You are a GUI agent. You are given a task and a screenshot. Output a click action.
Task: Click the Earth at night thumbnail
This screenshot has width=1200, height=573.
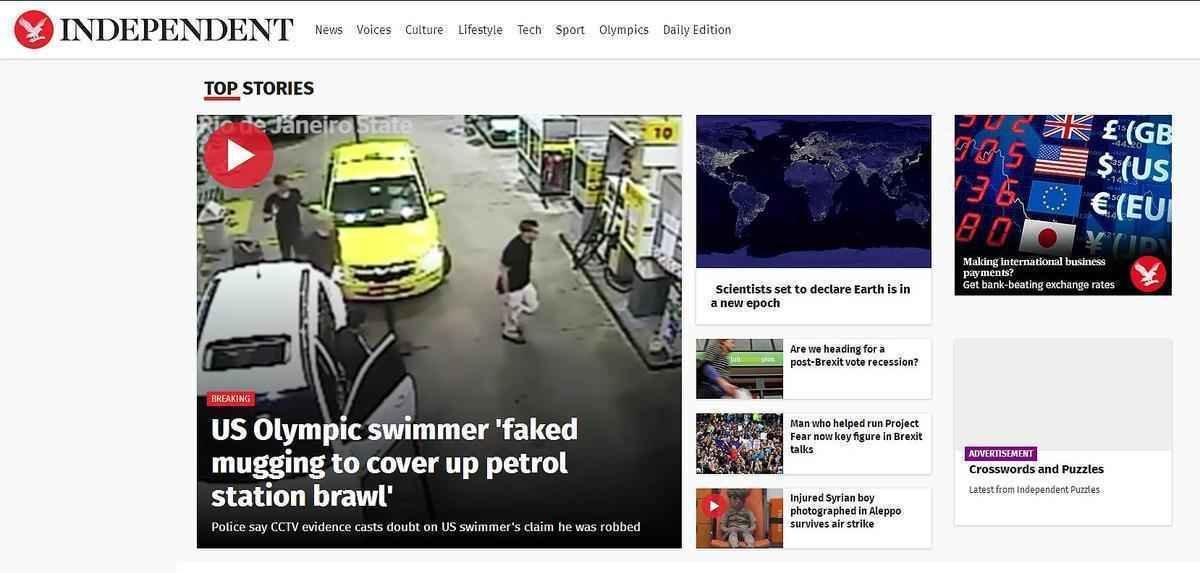pos(813,191)
